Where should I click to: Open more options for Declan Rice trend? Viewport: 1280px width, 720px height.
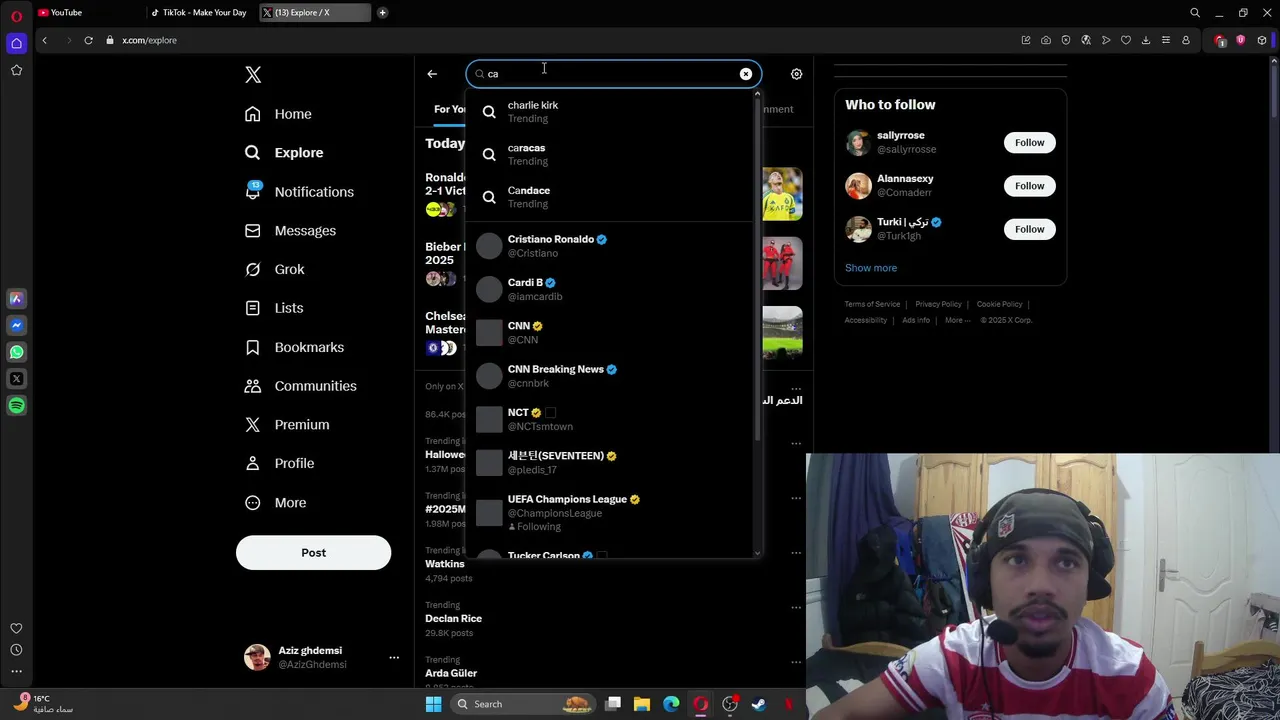(796, 607)
